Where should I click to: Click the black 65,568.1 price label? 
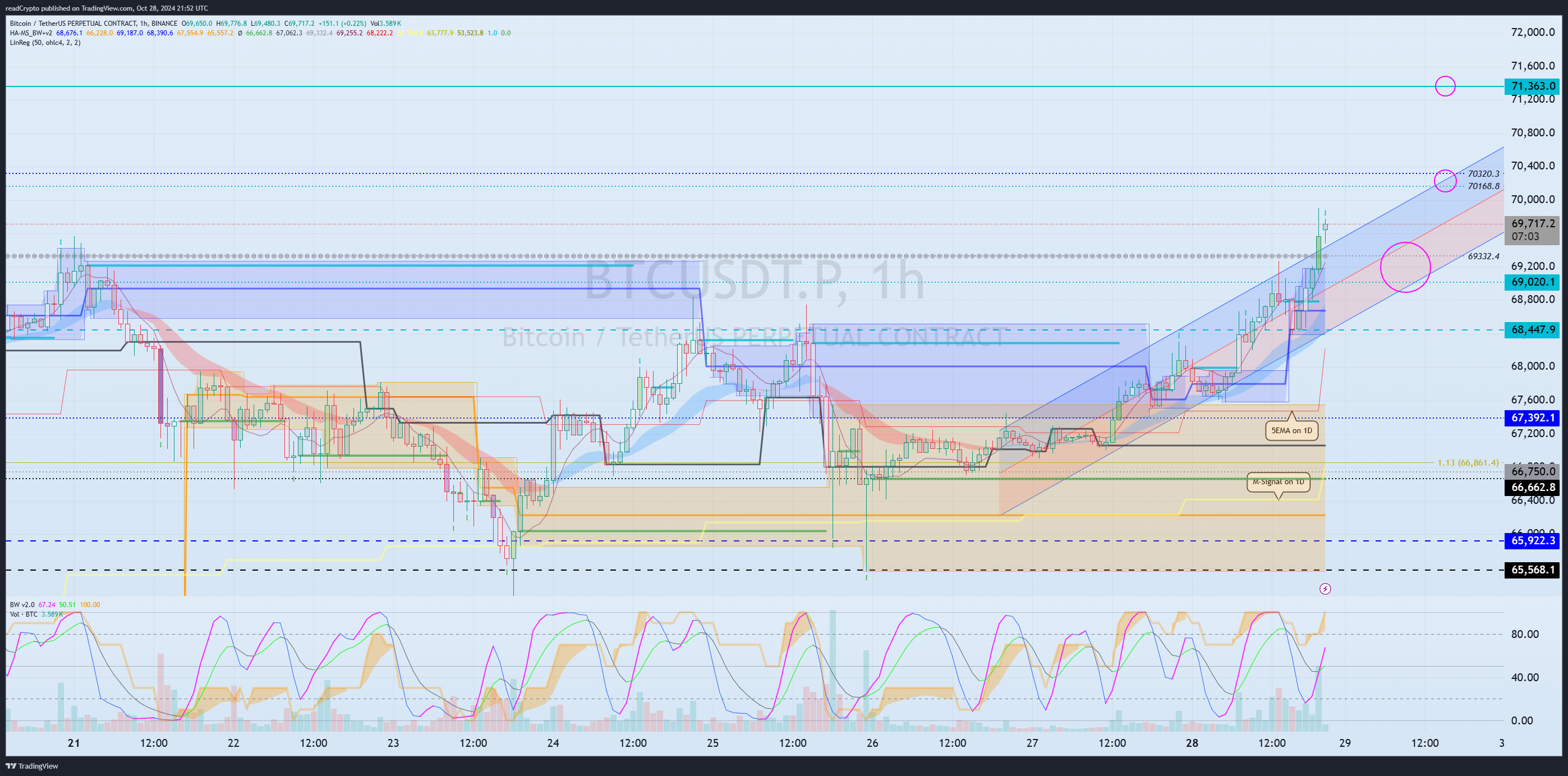(1532, 570)
